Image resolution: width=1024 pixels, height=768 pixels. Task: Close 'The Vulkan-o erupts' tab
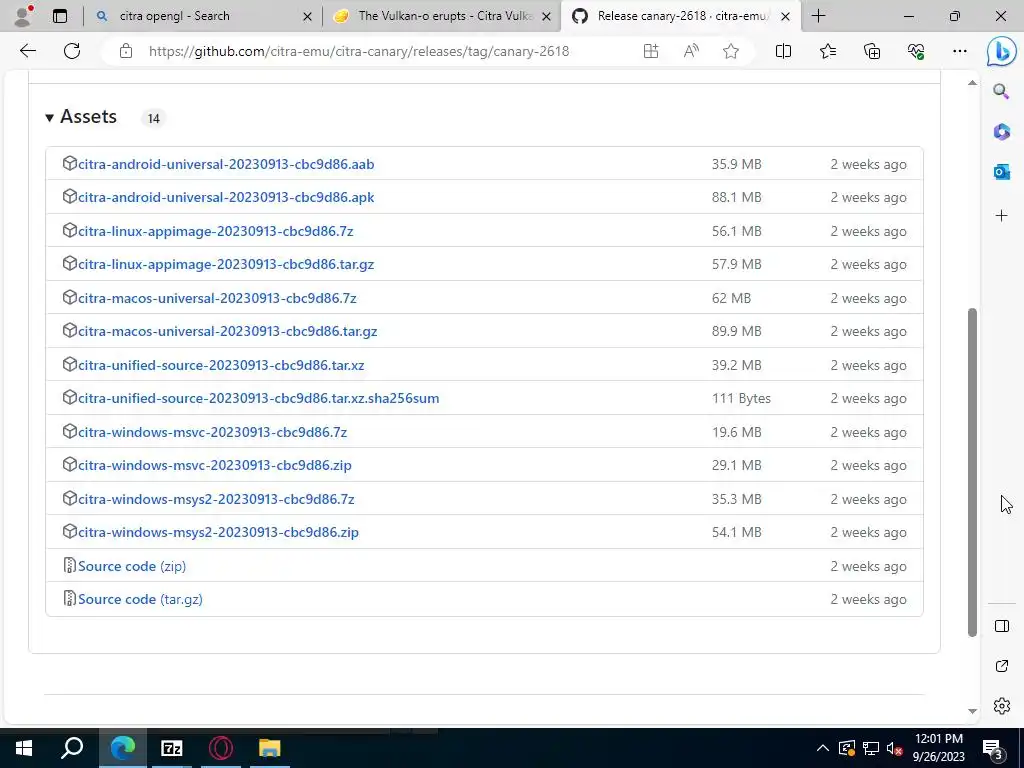[x=547, y=16]
